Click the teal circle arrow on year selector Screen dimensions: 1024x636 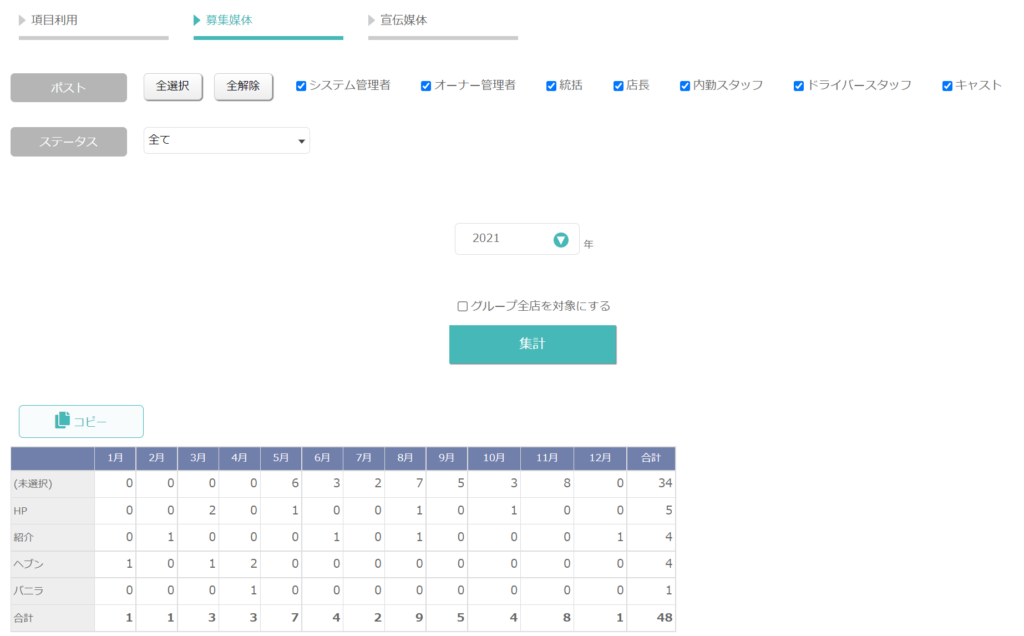pyautogui.click(x=560, y=240)
